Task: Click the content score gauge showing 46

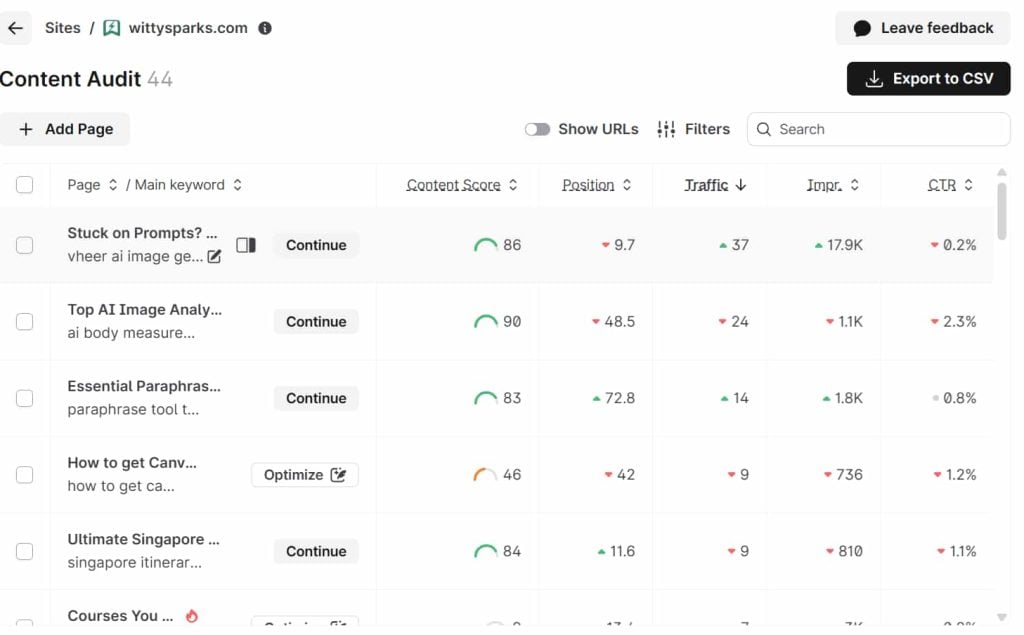Action: pyautogui.click(x=485, y=475)
